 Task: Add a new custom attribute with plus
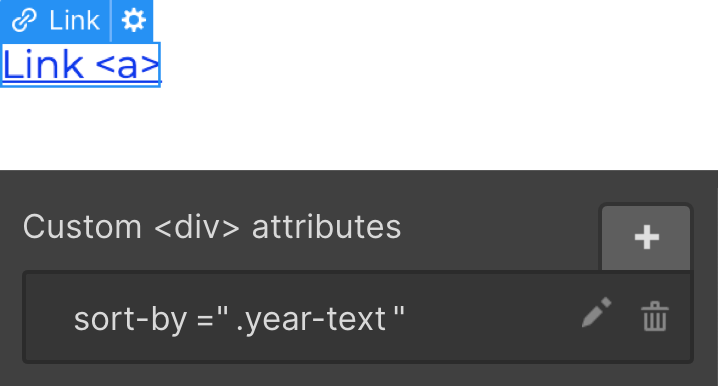(x=646, y=237)
